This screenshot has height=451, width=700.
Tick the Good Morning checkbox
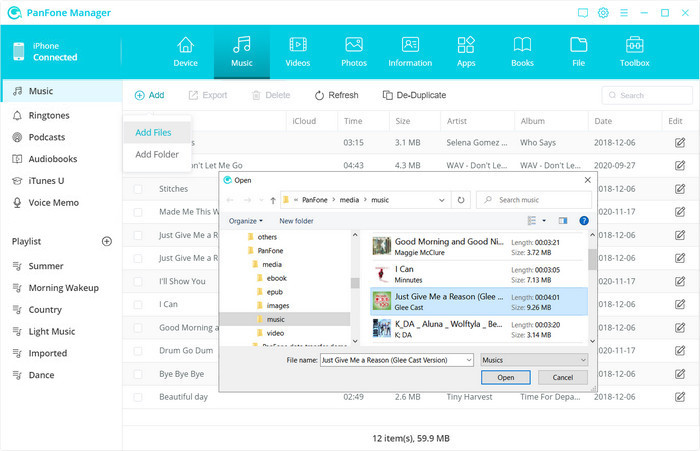pyautogui.click(x=138, y=328)
